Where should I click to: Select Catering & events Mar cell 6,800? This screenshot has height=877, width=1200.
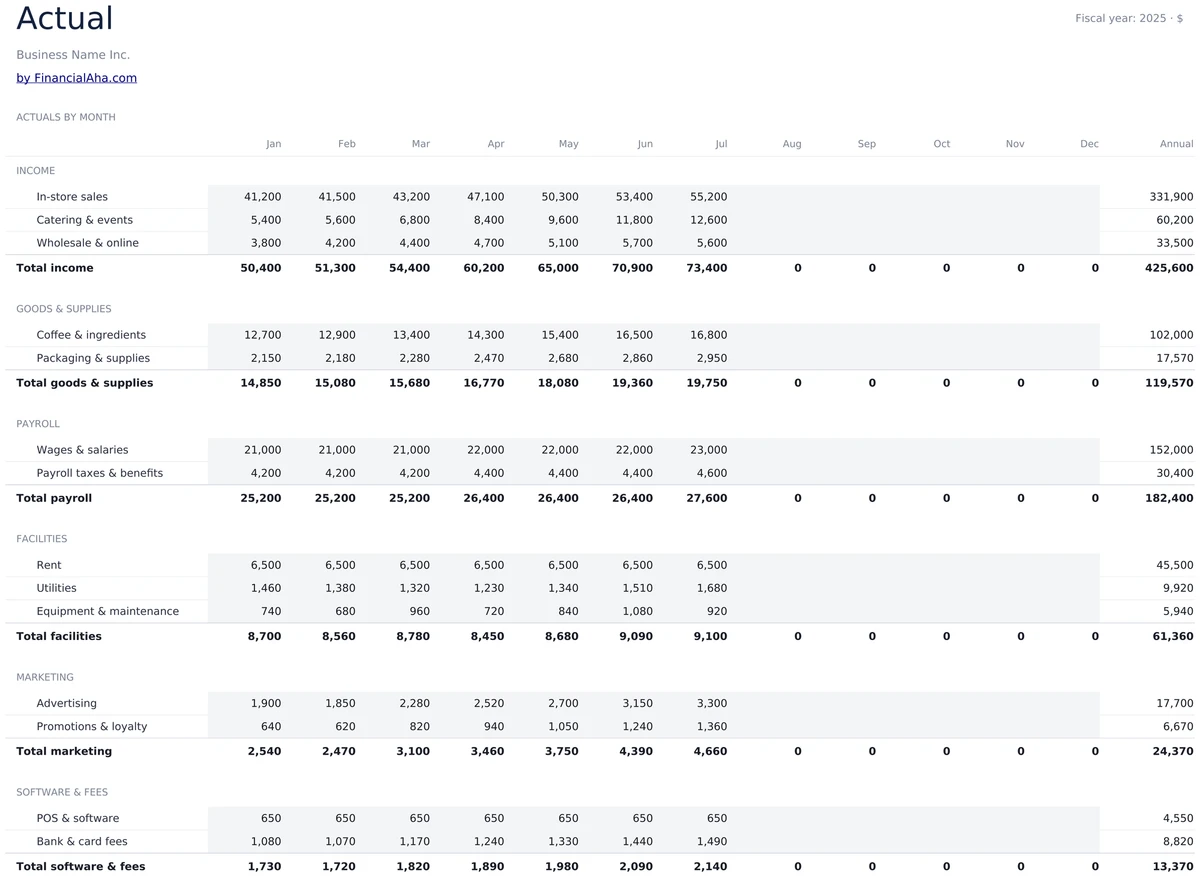[x=394, y=220]
